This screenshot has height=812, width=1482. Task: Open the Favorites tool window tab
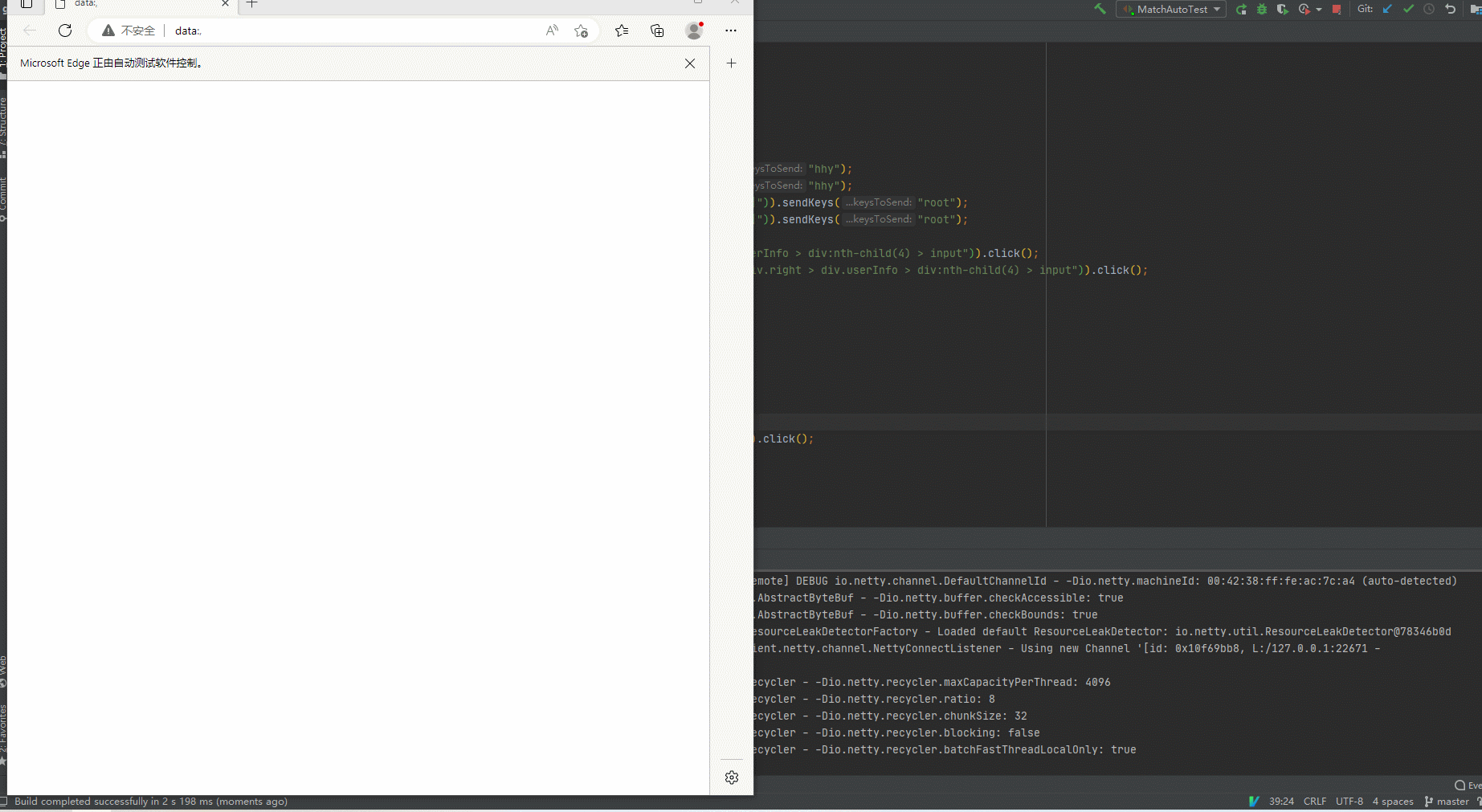coord(3,734)
